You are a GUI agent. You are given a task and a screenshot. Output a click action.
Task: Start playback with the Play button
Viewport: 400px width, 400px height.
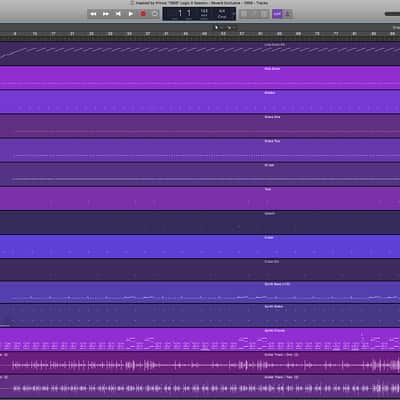click(131, 14)
